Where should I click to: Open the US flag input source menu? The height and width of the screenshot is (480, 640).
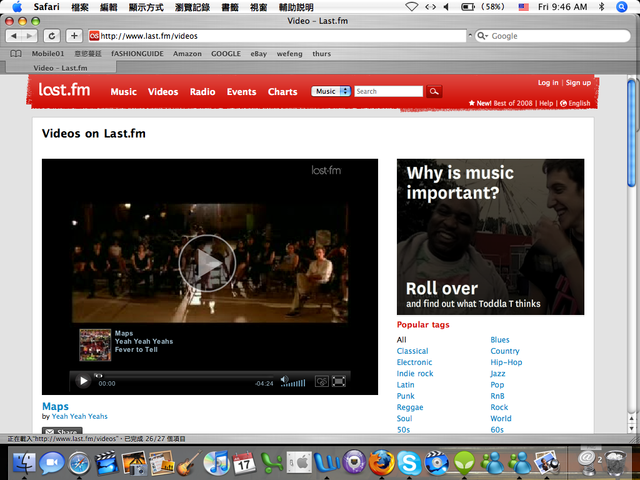click(x=523, y=7)
